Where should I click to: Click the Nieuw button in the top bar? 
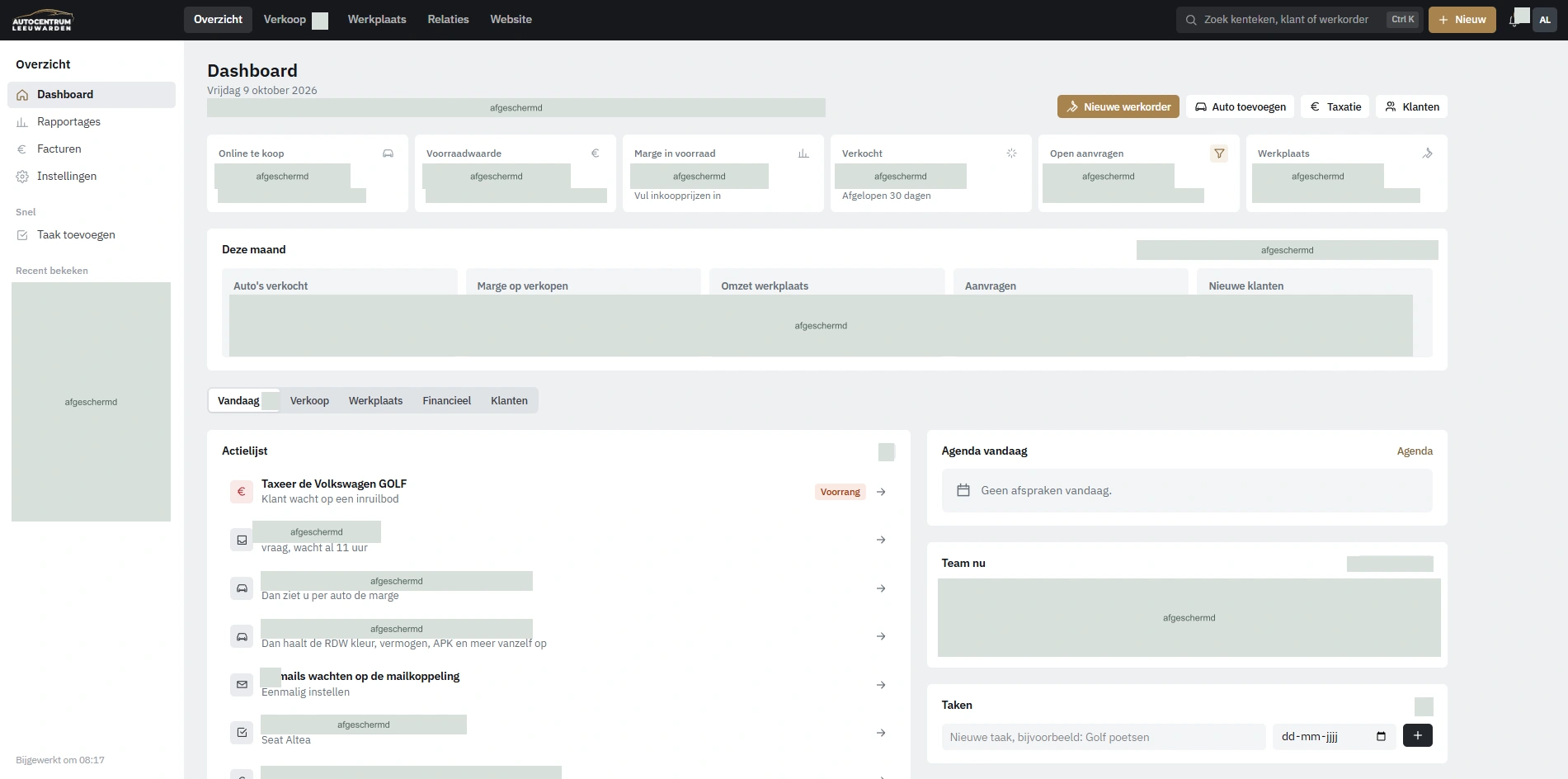coord(1462,20)
